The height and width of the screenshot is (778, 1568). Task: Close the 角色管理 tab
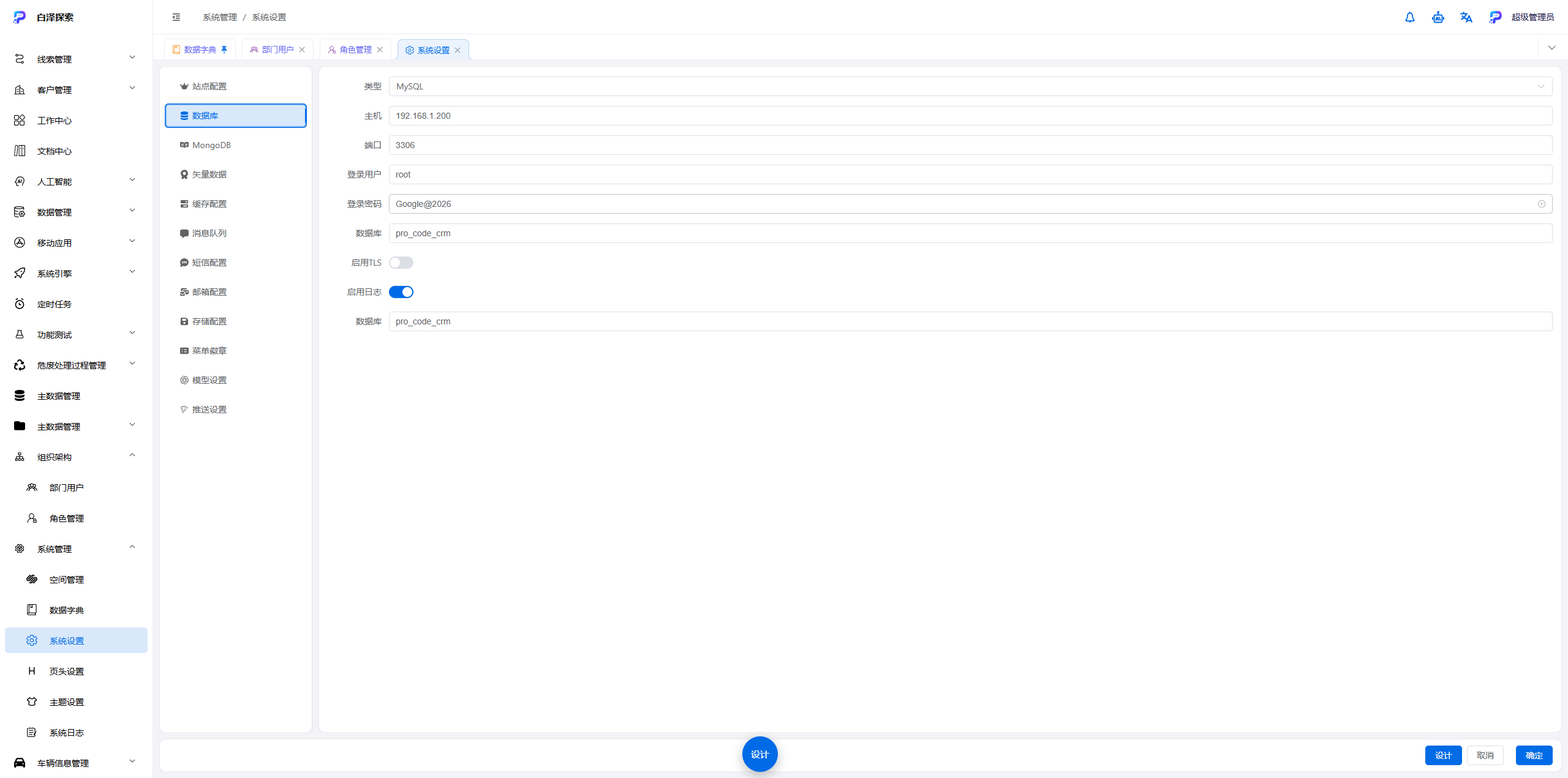[x=380, y=50]
